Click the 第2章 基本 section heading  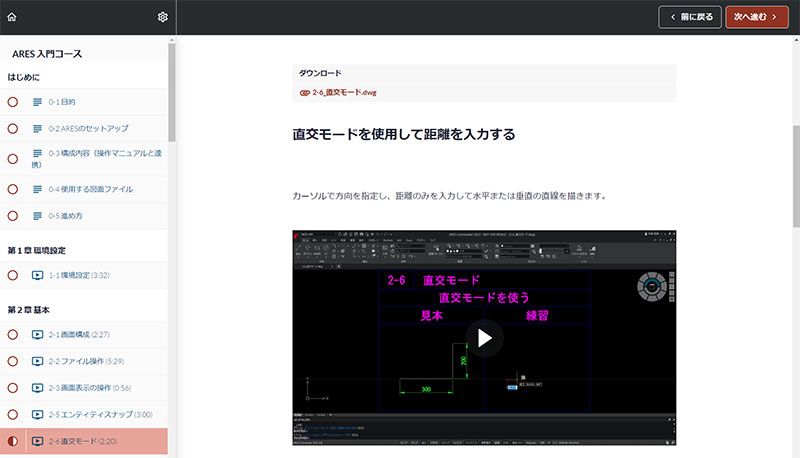(29, 310)
